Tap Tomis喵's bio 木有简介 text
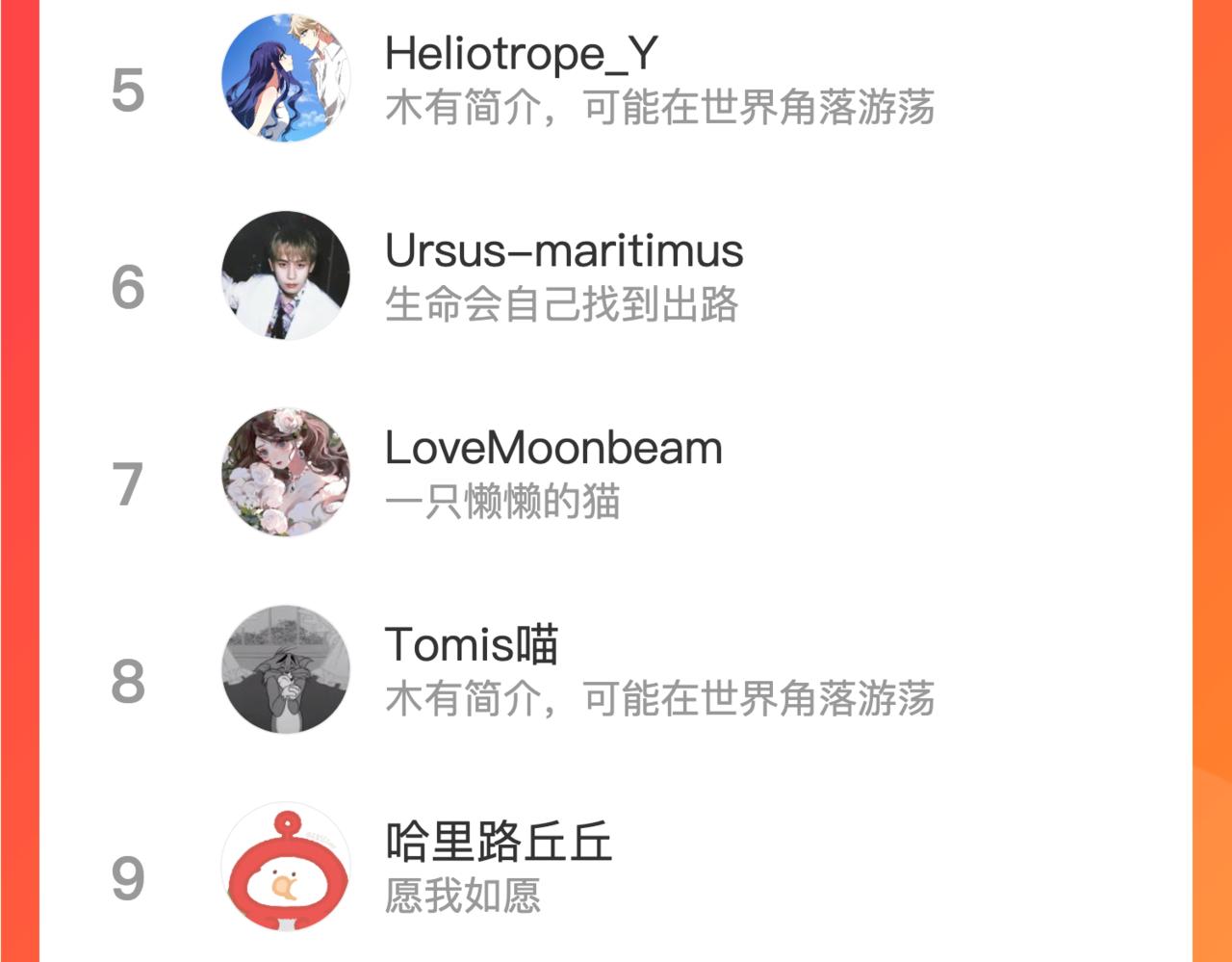Screen dimensions: 1232x962 pyautogui.click(x=660, y=699)
